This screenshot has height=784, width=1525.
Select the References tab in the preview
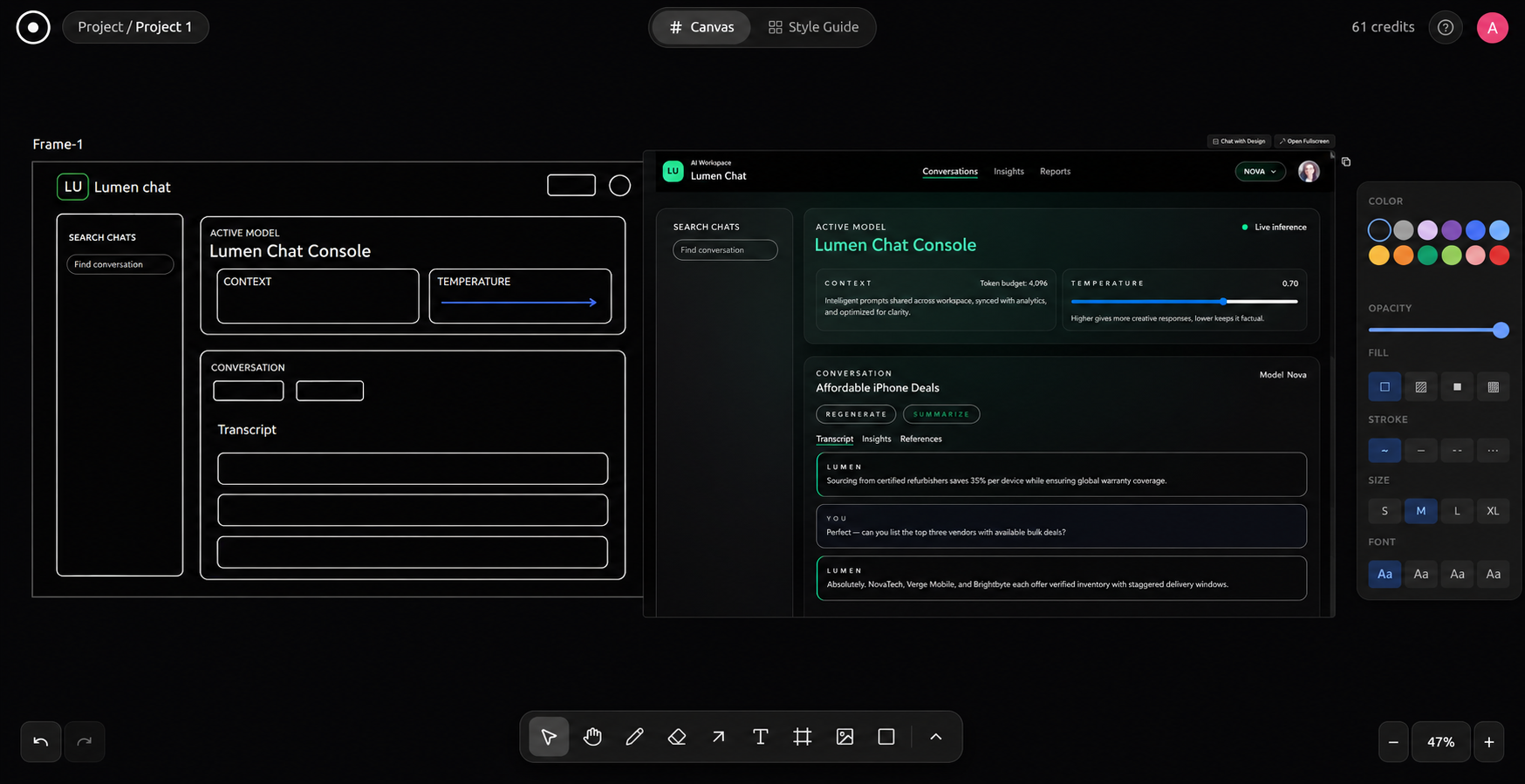point(920,440)
